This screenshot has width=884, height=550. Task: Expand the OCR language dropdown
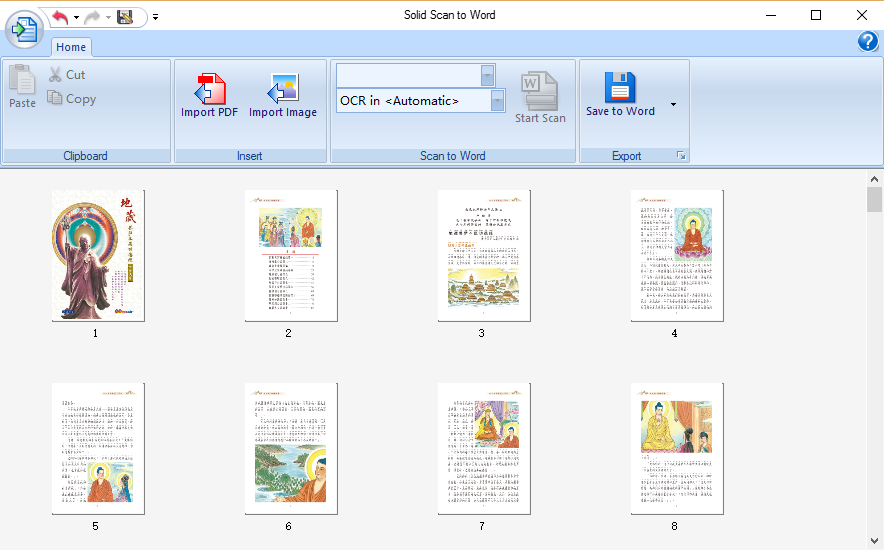click(497, 101)
